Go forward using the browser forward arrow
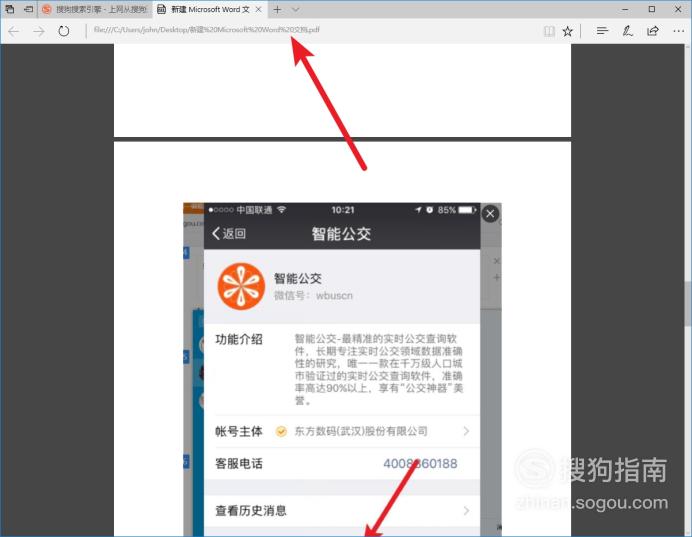 coord(39,31)
